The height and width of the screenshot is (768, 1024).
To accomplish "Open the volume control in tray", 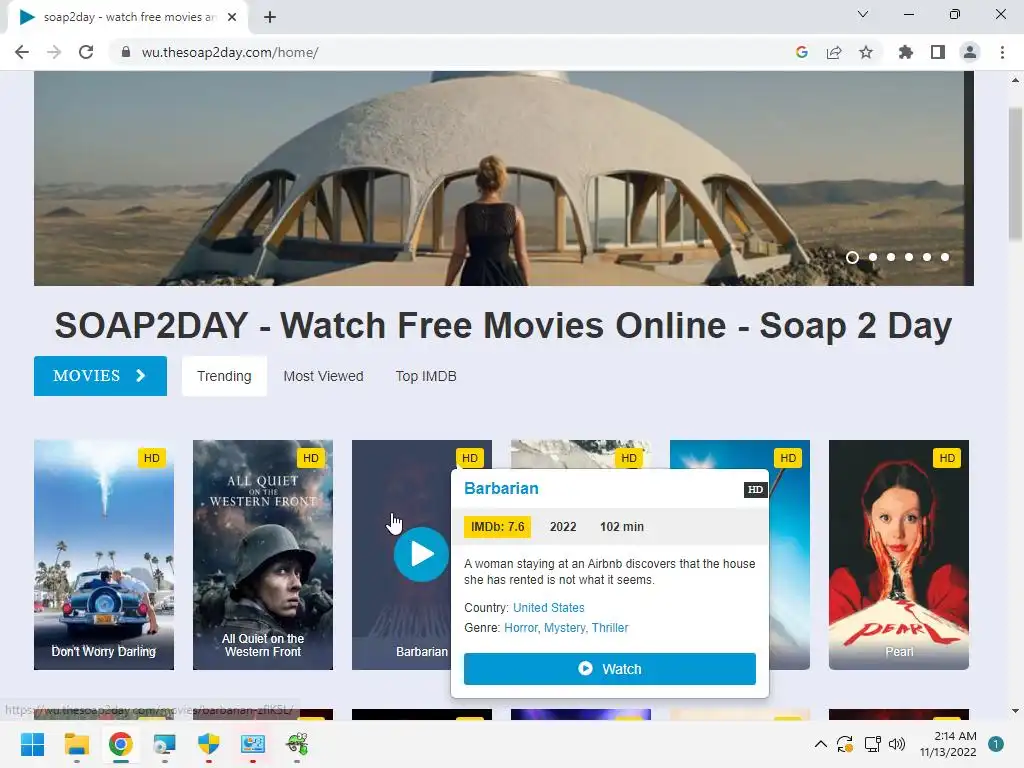I will click(x=897, y=744).
